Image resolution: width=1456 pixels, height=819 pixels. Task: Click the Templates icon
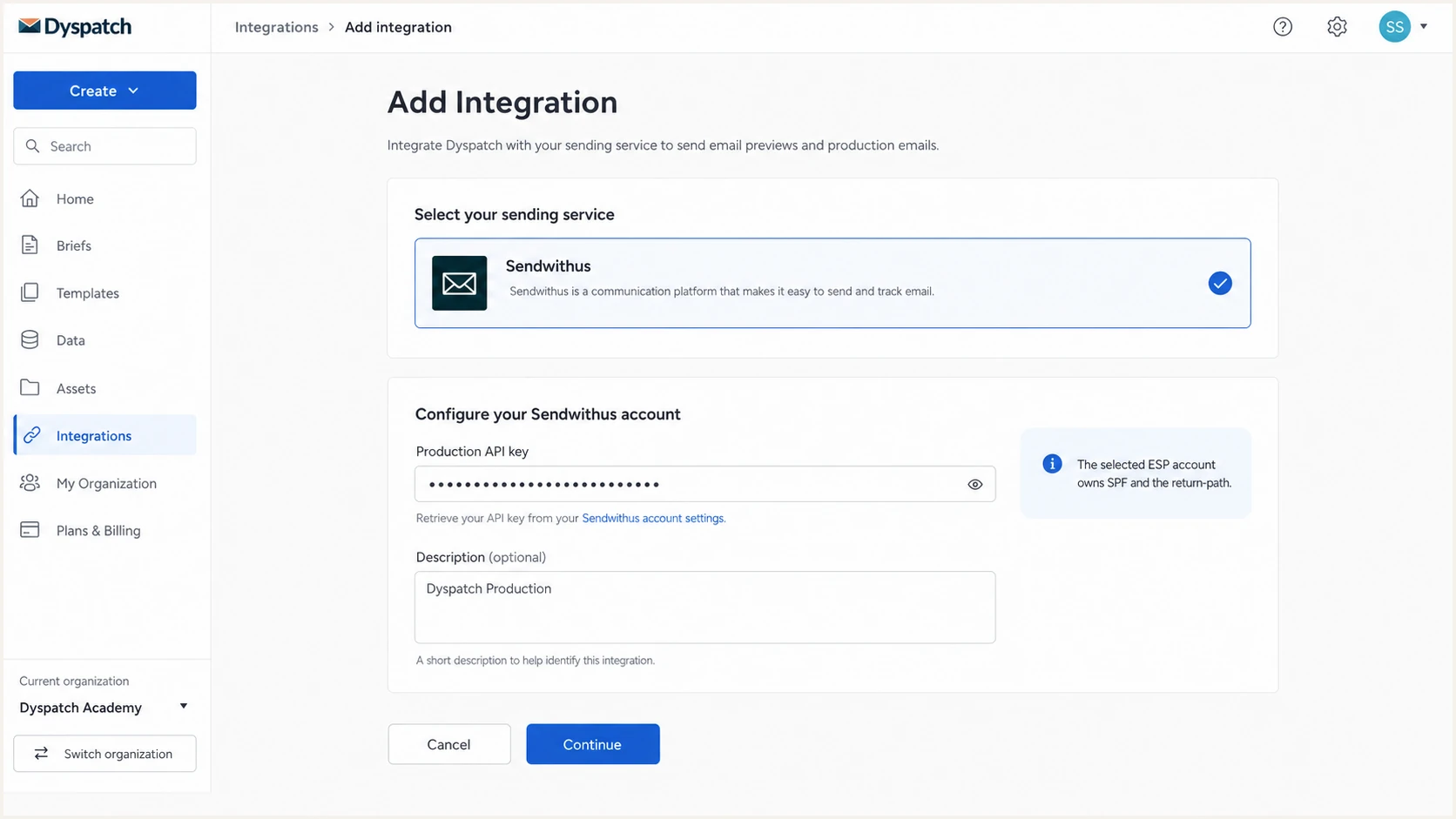tap(30, 292)
